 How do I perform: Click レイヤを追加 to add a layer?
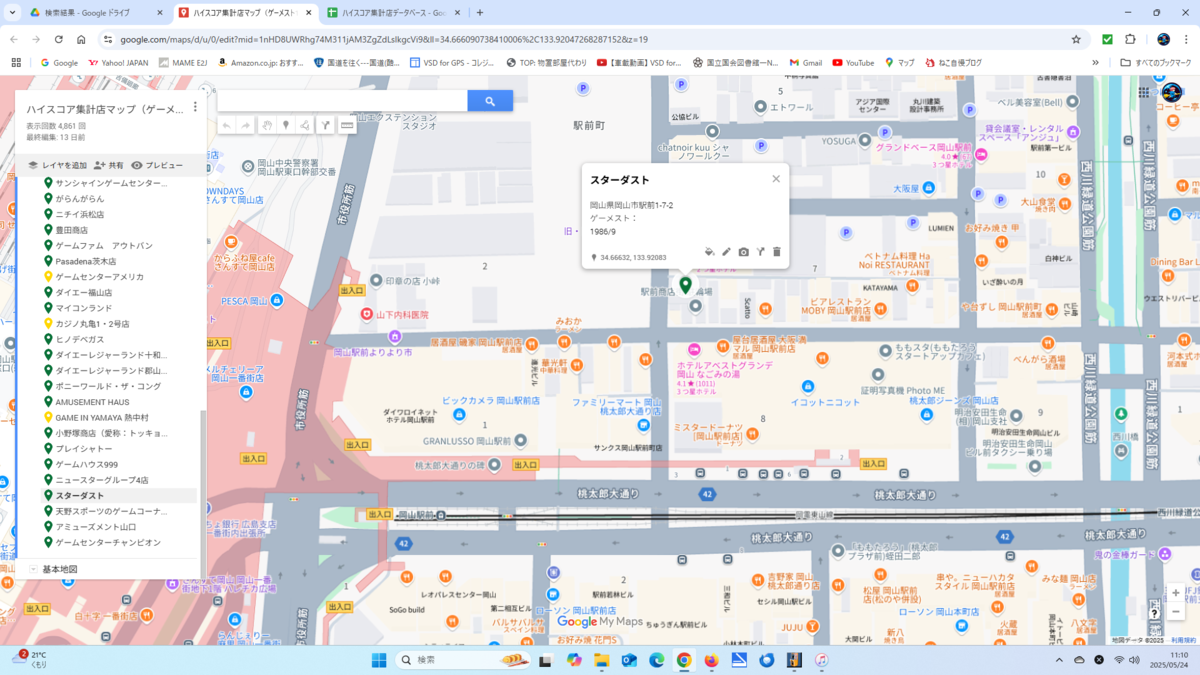coord(57,165)
